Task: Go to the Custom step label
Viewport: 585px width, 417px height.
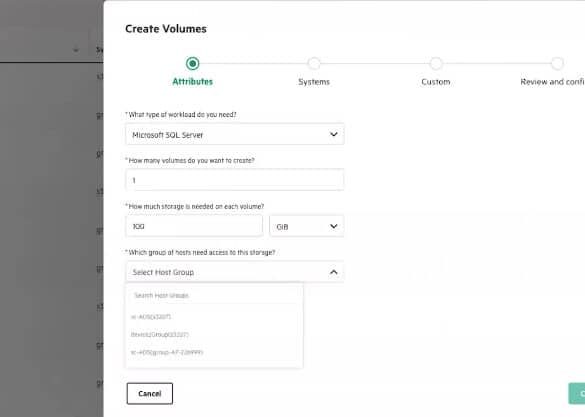Action: pos(435,82)
